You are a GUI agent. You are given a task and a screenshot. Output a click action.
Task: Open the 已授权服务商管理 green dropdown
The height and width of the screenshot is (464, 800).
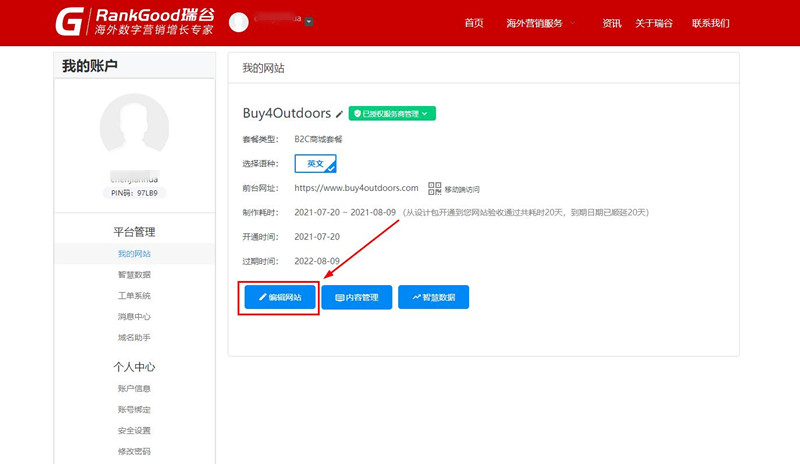[x=392, y=114]
